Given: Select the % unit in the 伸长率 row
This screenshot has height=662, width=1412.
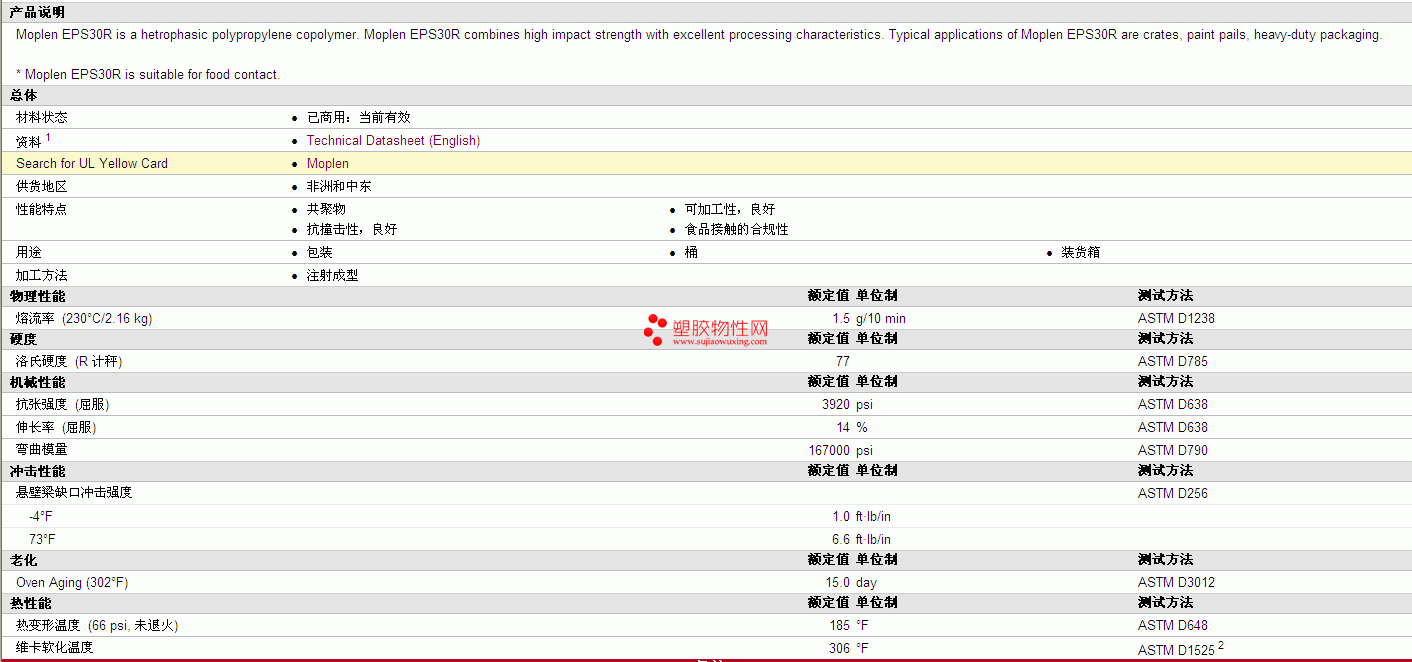Looking at the screenshot, I should 862,428.
